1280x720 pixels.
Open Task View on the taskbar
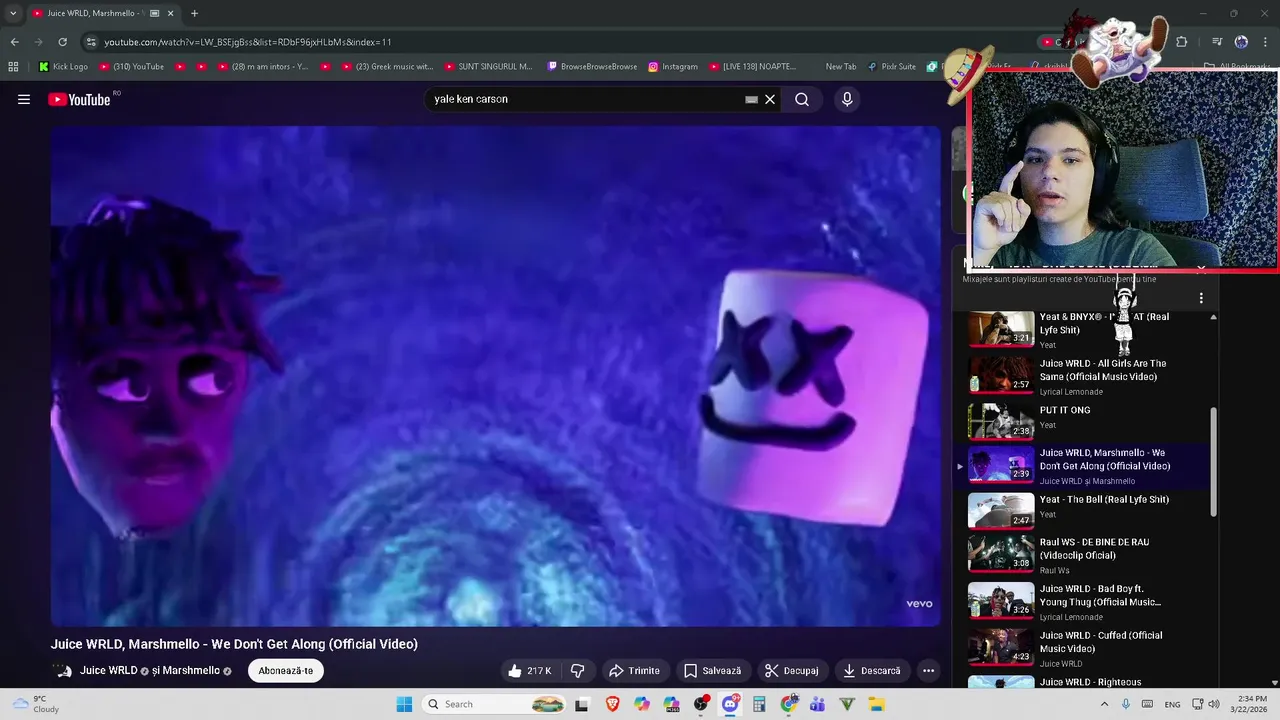click(x=582, y=704)
